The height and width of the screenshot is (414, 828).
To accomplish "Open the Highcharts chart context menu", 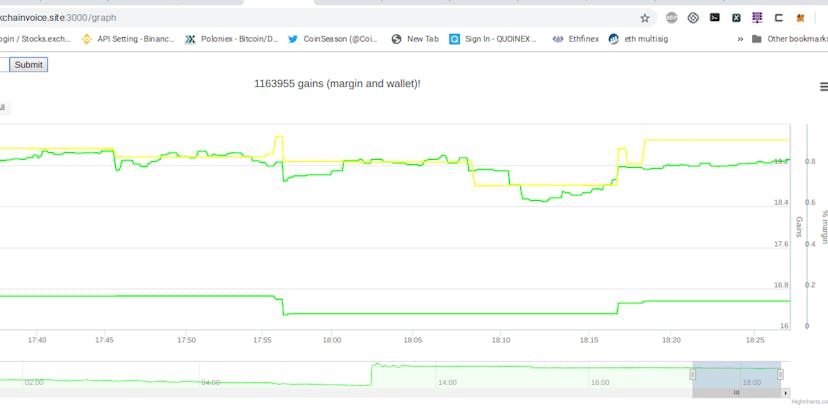I will 823,87.
